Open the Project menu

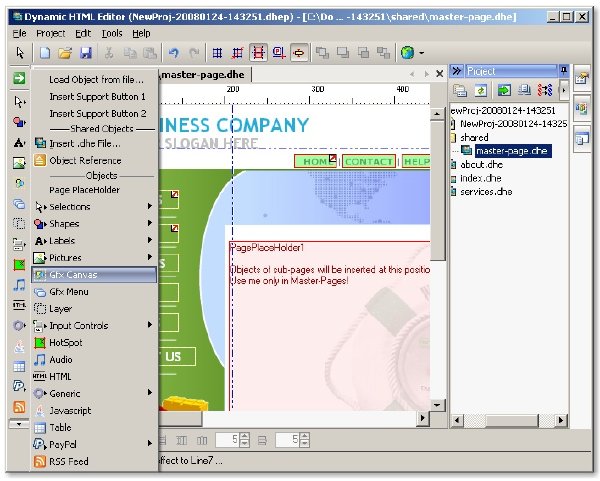tap(51, 34)
